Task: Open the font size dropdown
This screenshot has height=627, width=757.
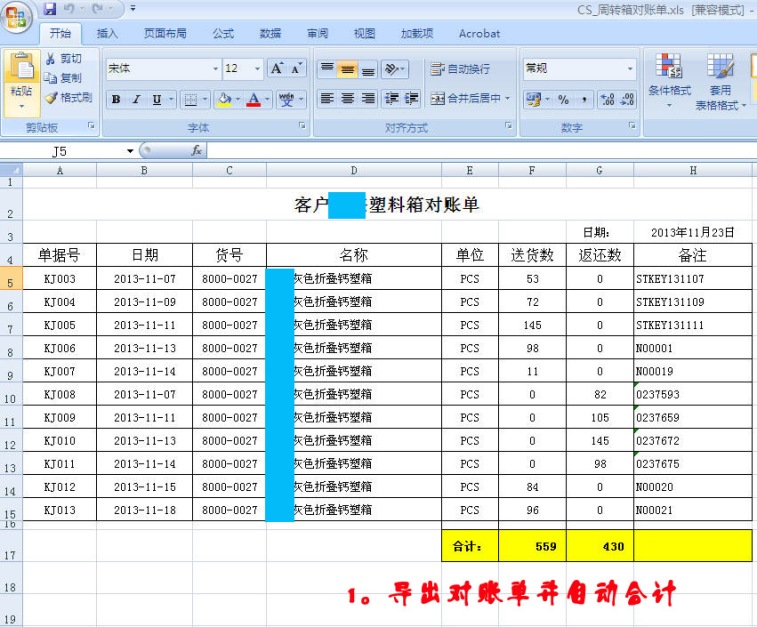Action: [x=257, y=69]
